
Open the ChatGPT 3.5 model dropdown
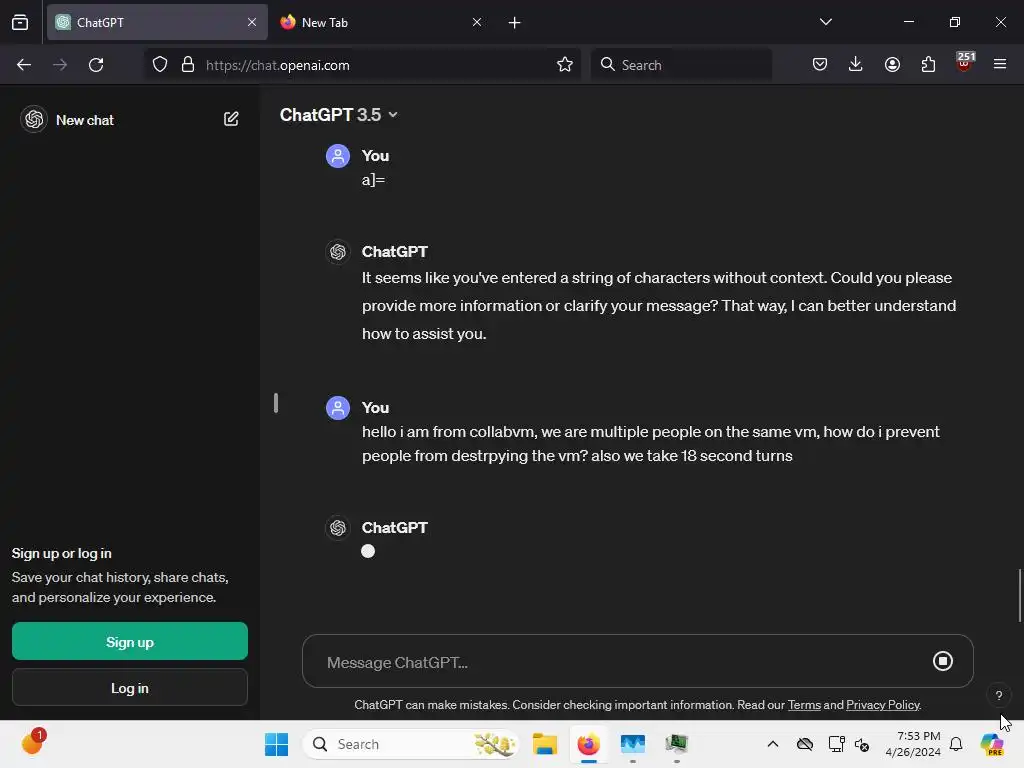(338, 115)
